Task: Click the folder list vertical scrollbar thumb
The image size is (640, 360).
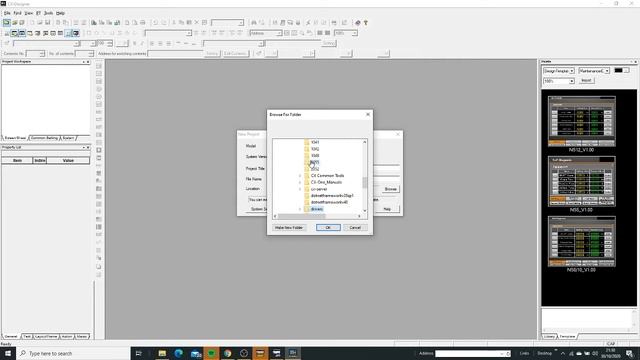Action: pos(364,182)
